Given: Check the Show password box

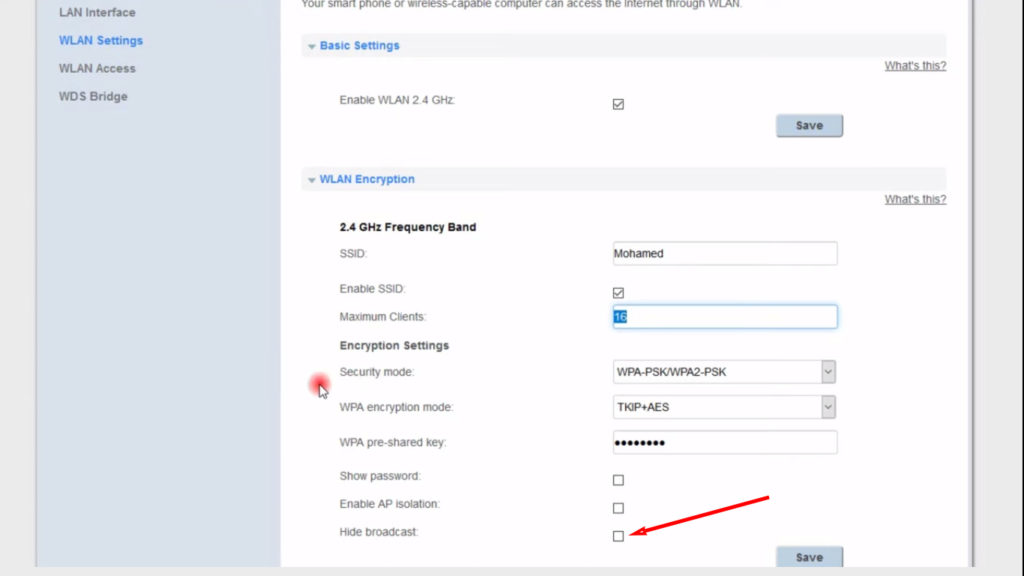Looking at the screenshot, I should pos(618,480).
